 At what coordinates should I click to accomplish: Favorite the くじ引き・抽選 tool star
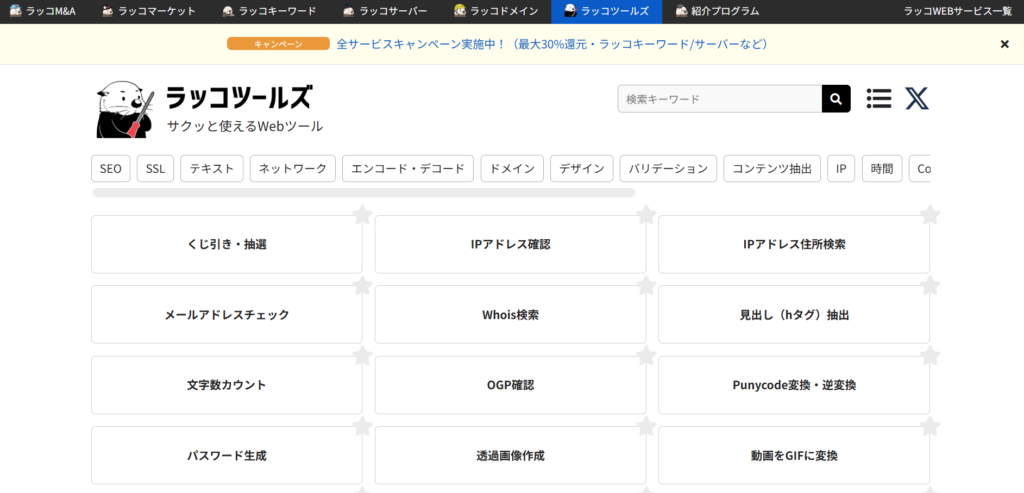coord(362,214)
